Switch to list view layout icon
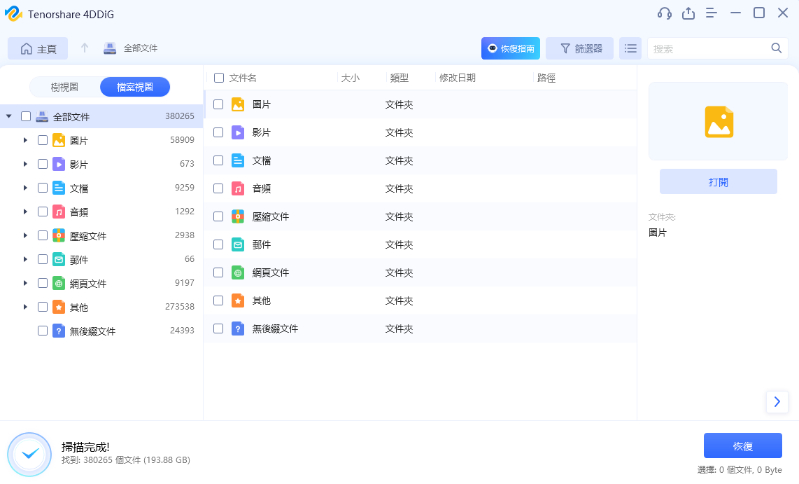 coord(630,48)
